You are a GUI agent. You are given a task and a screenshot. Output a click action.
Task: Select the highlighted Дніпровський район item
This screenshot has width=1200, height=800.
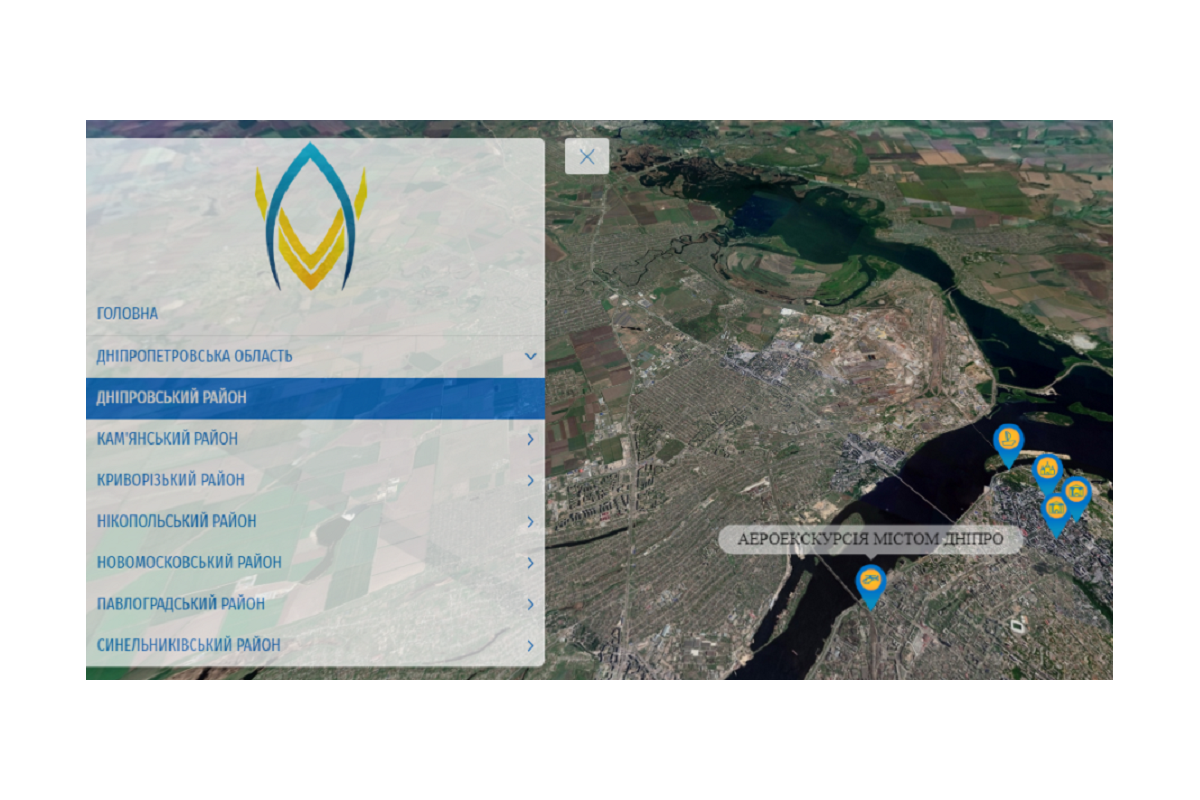click(171, 398)
